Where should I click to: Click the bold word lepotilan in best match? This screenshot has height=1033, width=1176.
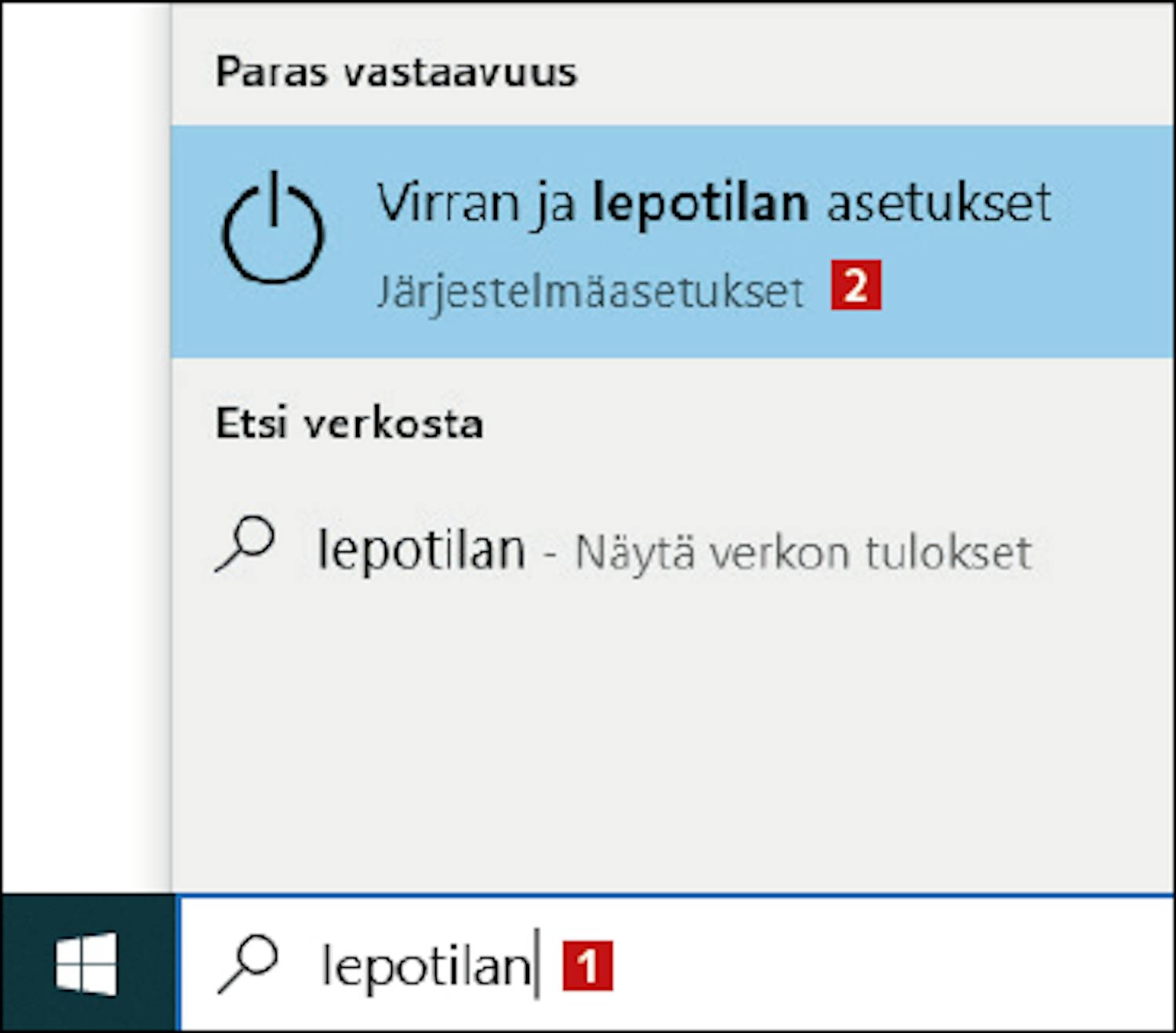click(699, 203)
